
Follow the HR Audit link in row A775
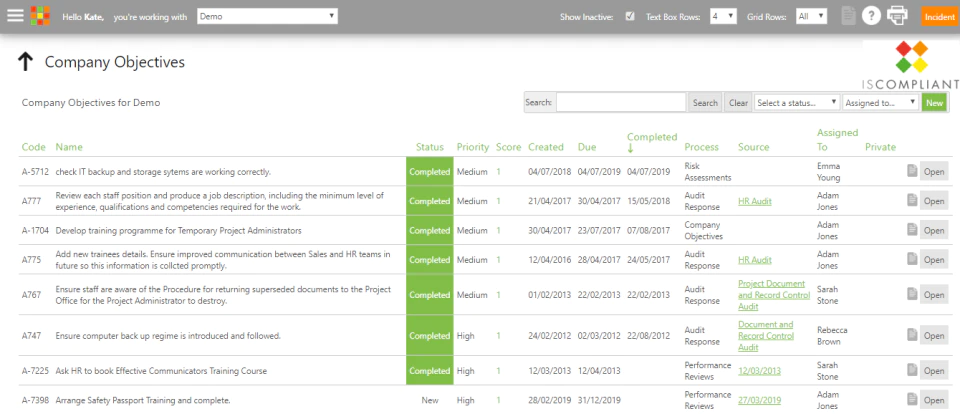(x=755, y=260)
